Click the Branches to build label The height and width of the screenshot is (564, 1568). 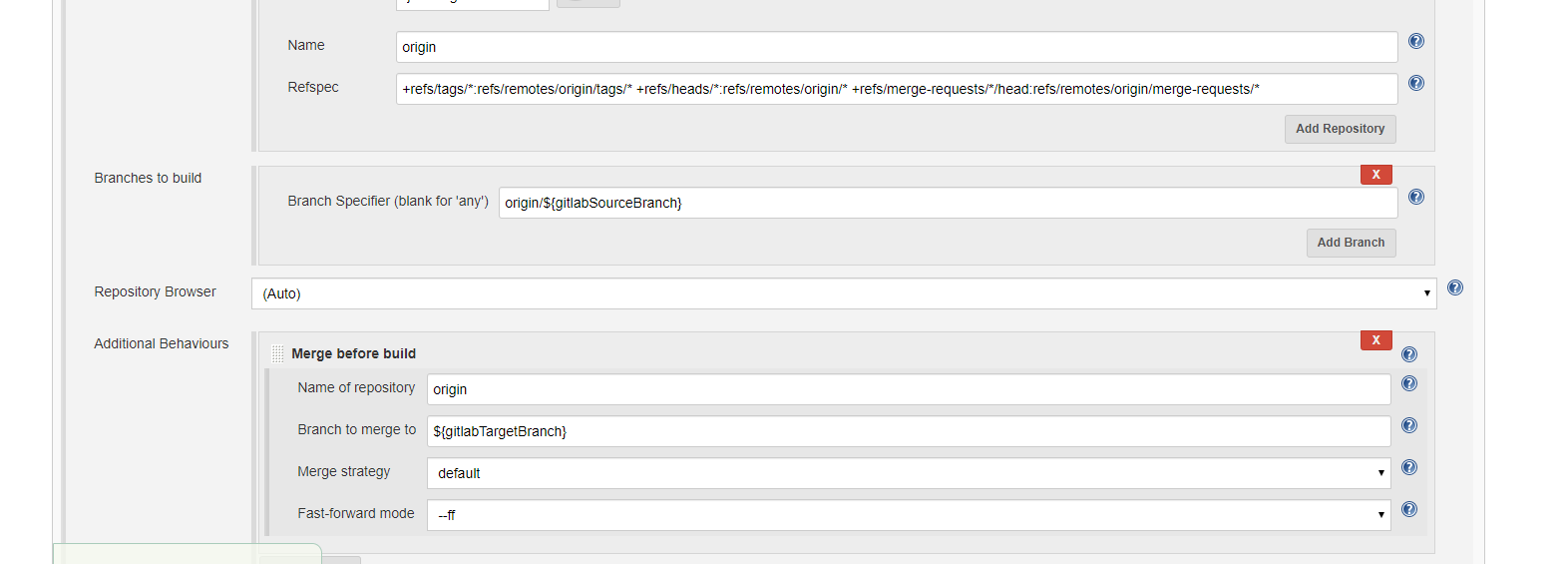click(148, 178)
